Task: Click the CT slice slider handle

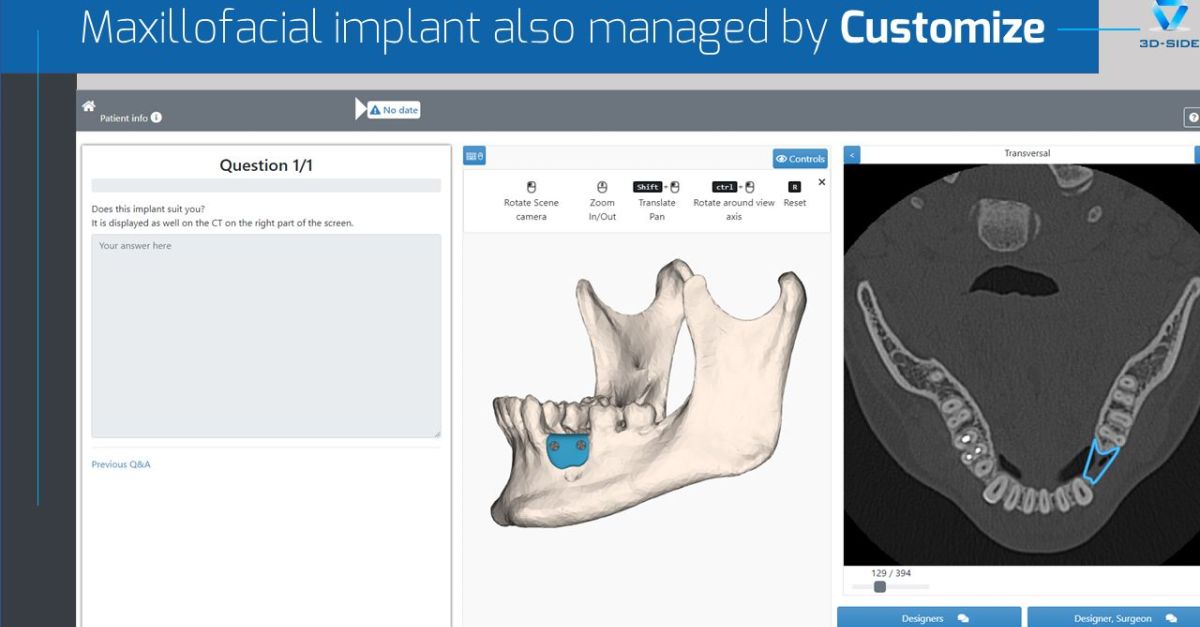Action: coord(880,587)
